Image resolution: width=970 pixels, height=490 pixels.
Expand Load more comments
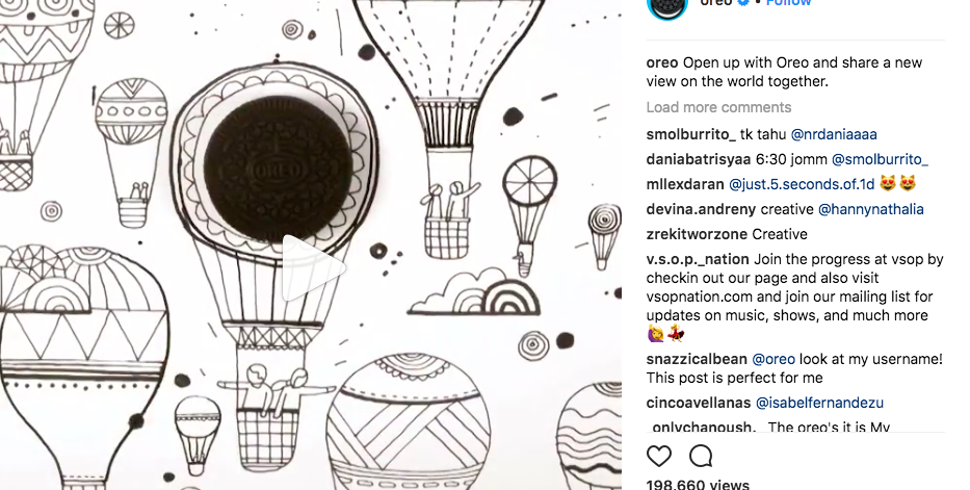coord(719,107)
